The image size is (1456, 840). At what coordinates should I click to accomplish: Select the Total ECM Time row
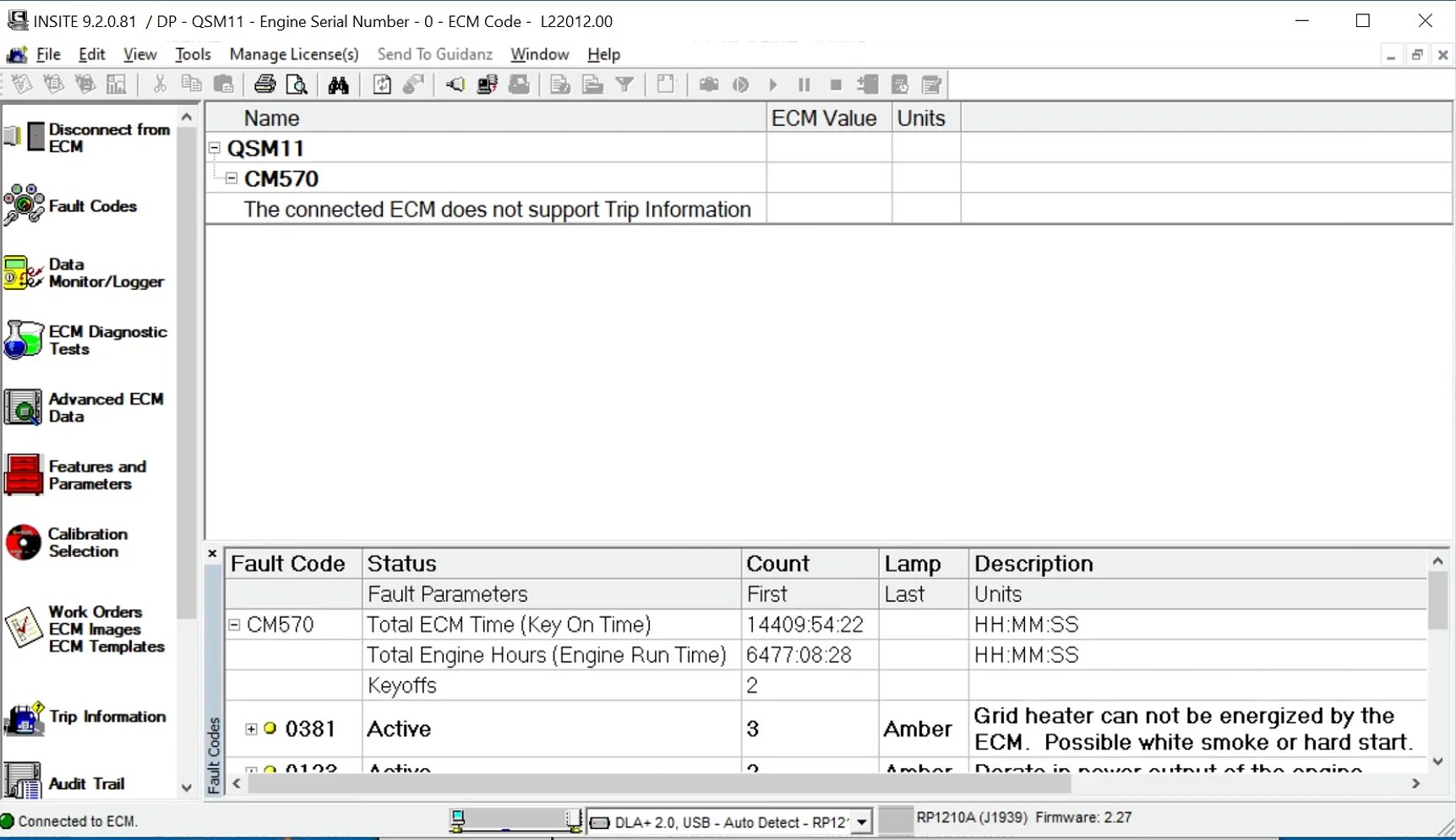(x=826, y=625)
